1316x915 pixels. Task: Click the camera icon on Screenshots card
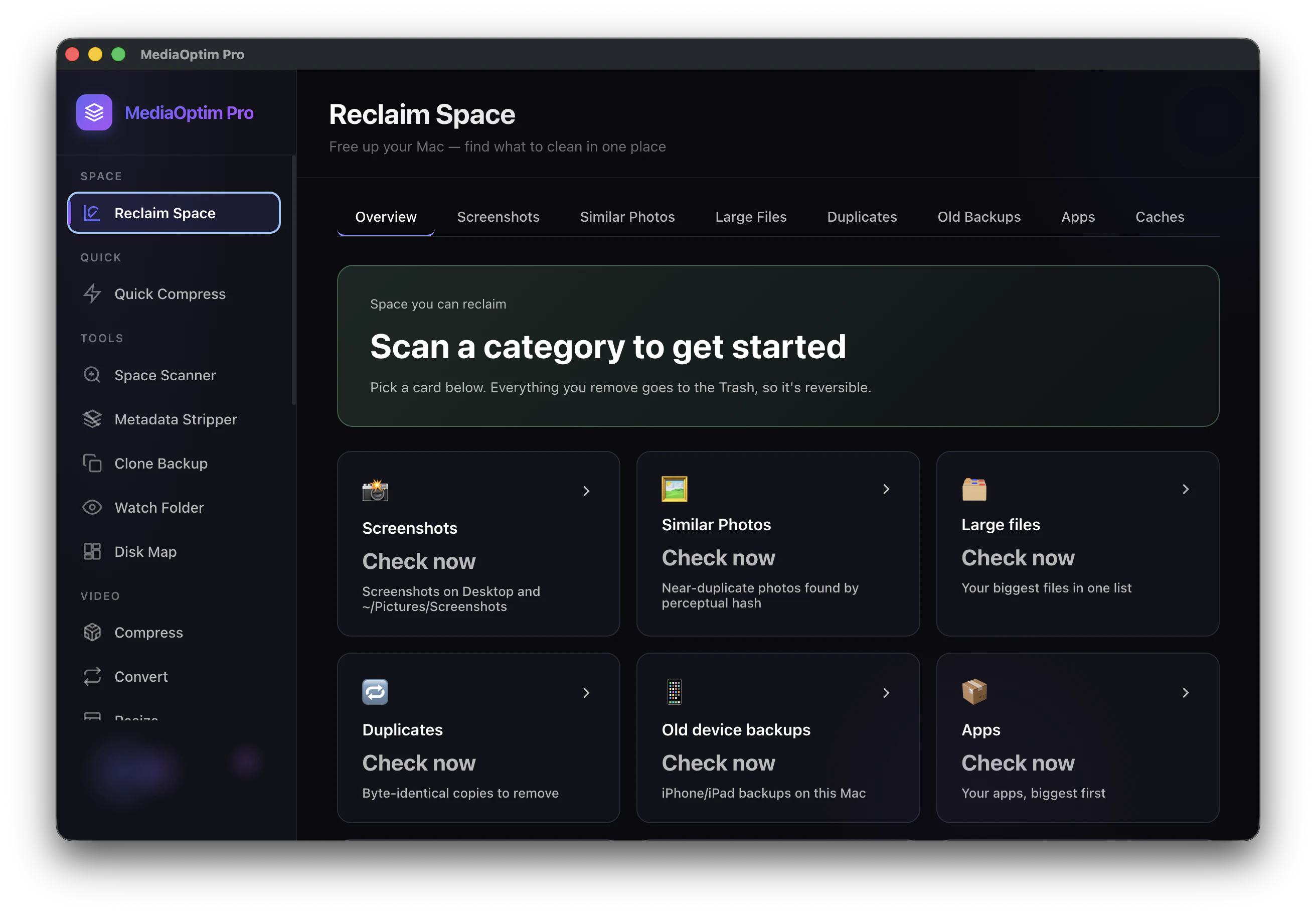click(375, 490)
